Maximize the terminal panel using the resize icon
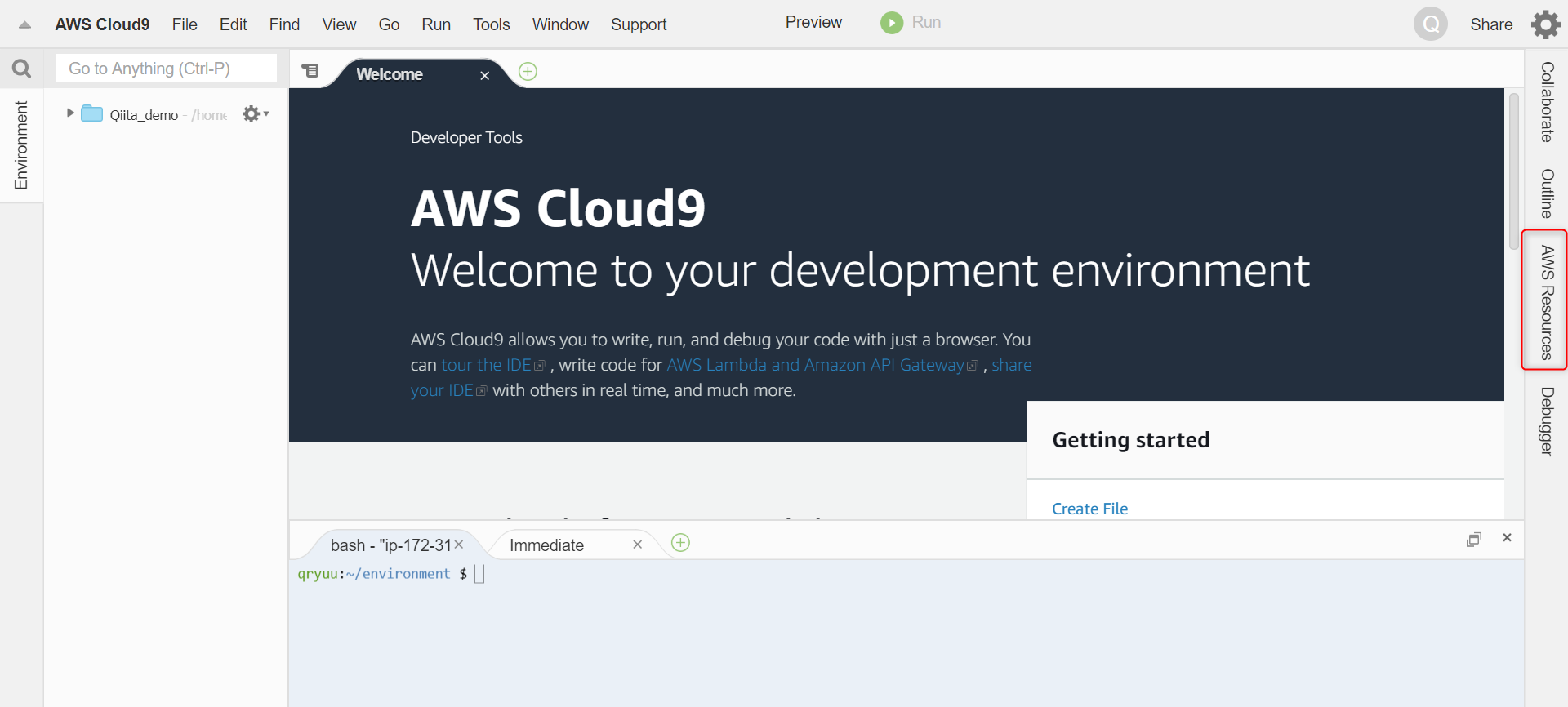Screen dimensions: 1568x707 click(x=1473, y=539)
